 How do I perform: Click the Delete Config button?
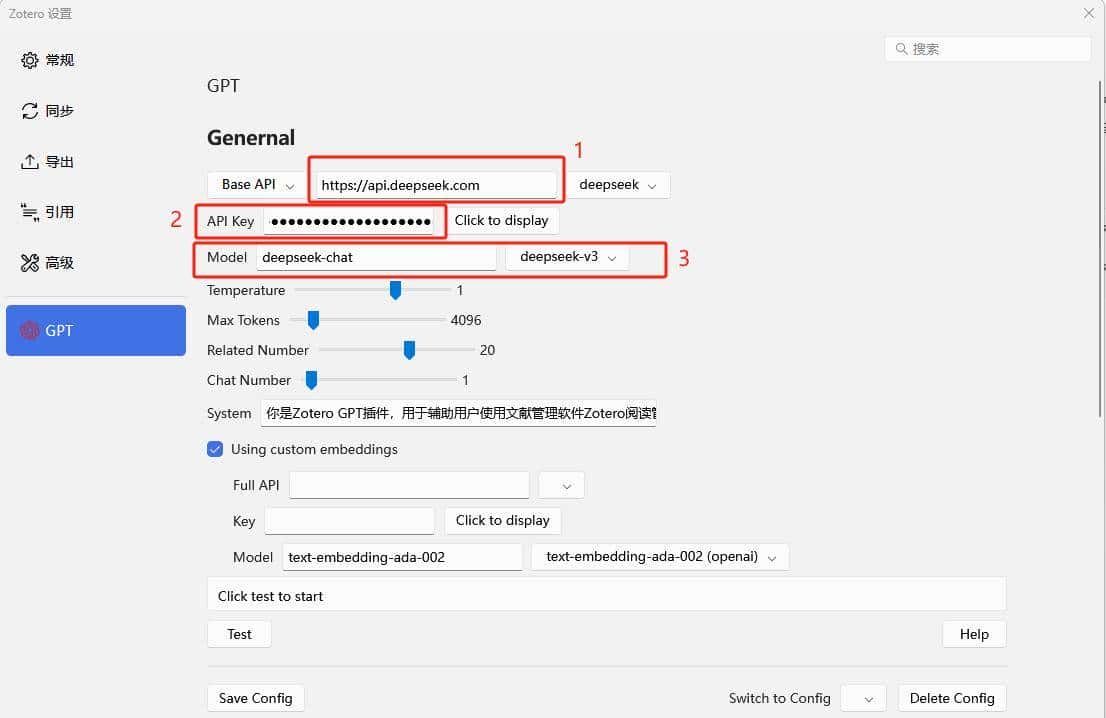point(951,698)
